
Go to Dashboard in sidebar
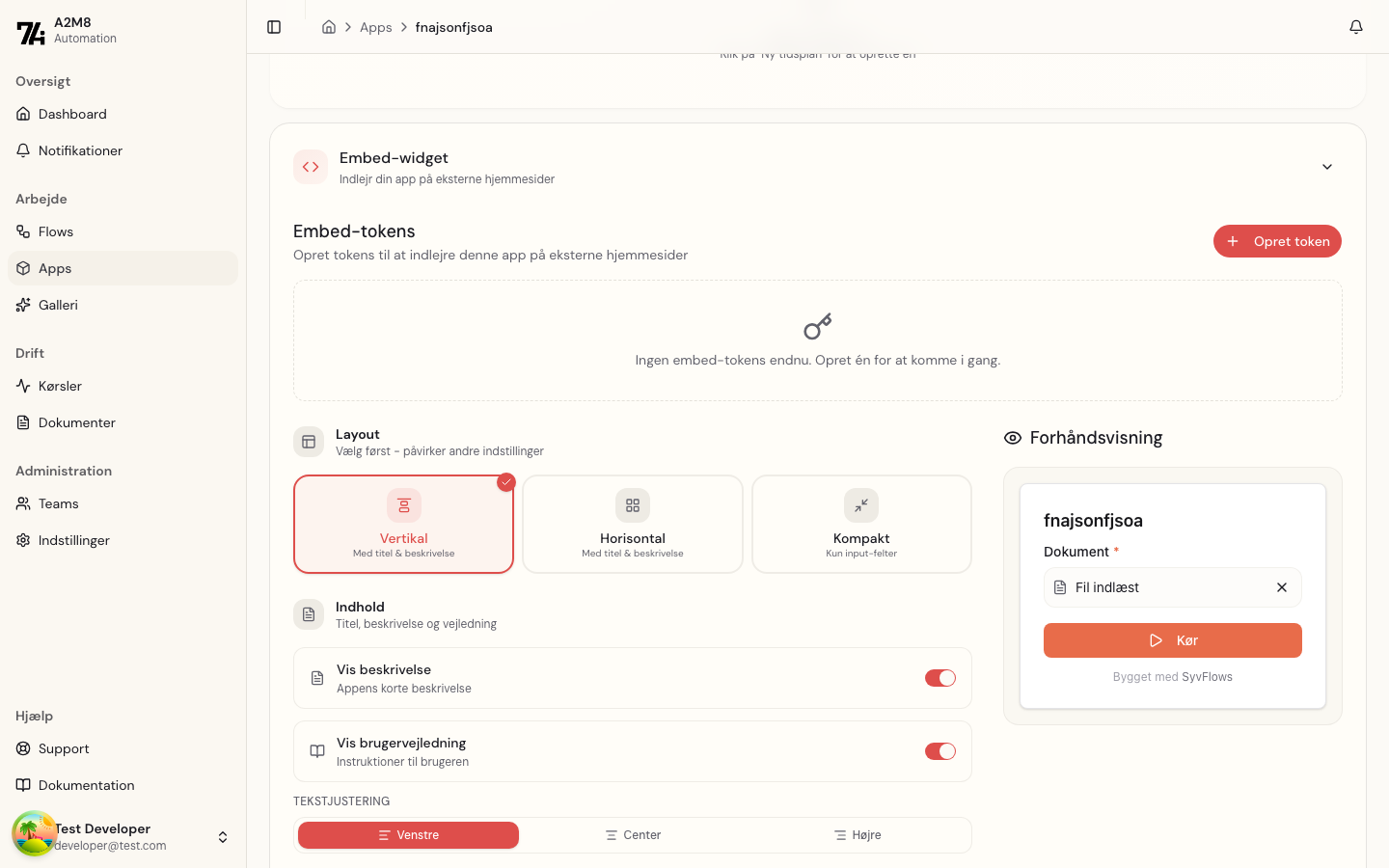point(71,114)
